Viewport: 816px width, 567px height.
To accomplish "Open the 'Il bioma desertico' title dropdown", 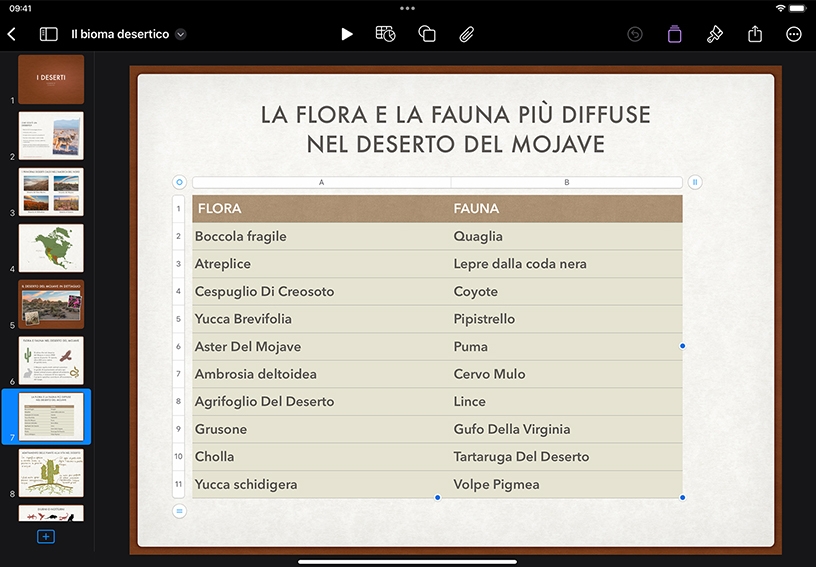I will pos(181,34).
